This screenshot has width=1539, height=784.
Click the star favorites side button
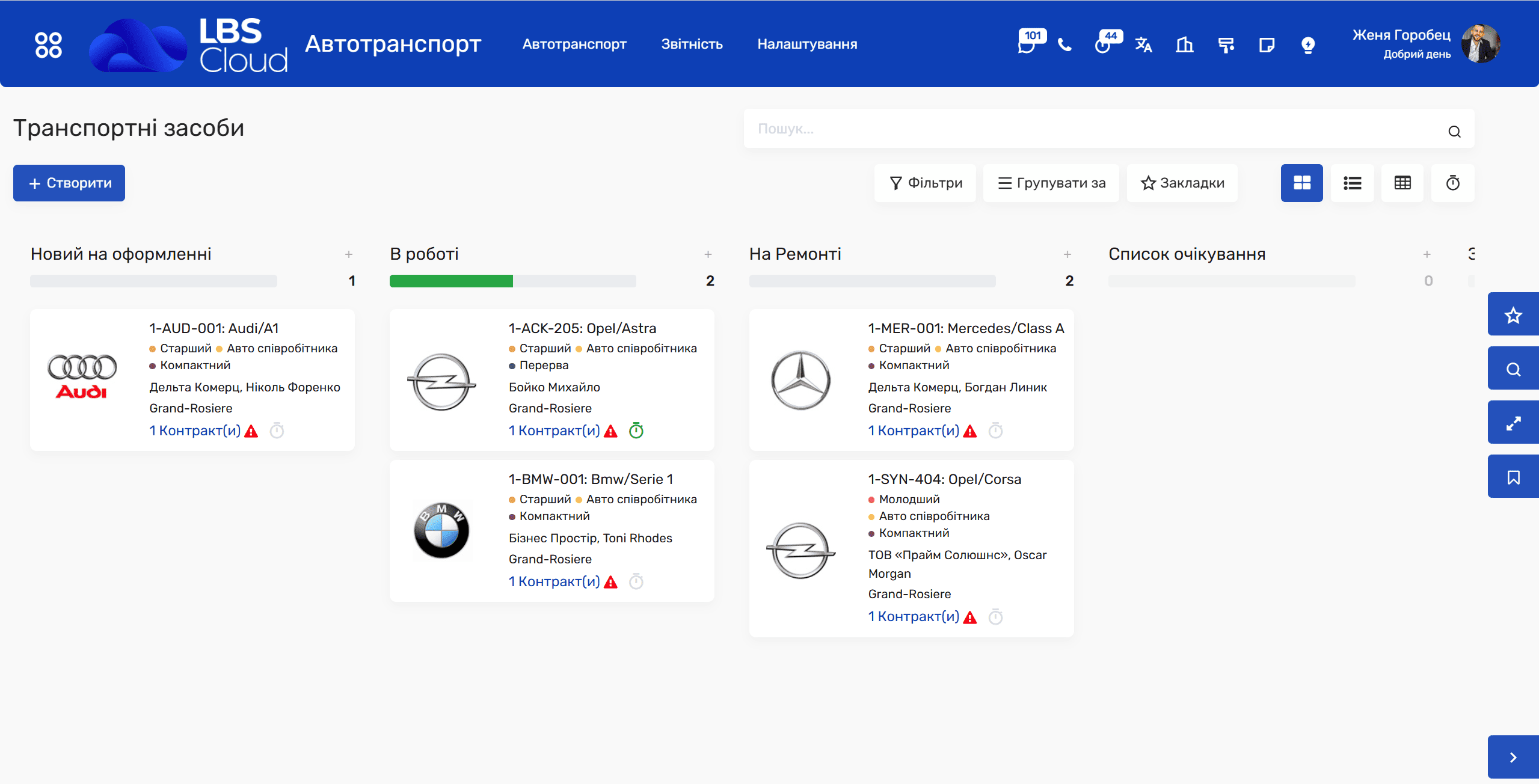[1513, 314]
